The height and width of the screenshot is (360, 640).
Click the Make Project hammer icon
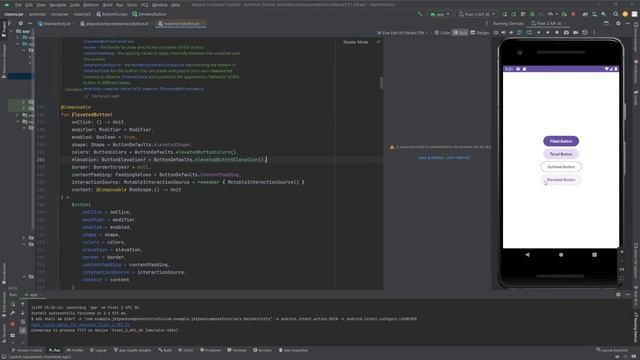[419, 14]
